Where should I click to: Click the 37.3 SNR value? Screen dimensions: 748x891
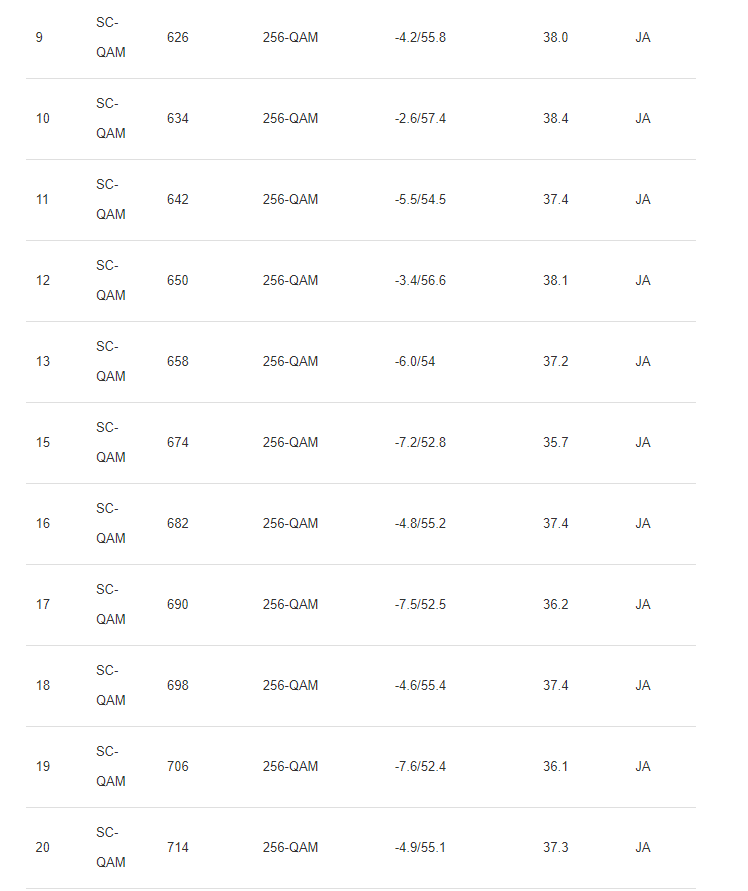point(556,847)
